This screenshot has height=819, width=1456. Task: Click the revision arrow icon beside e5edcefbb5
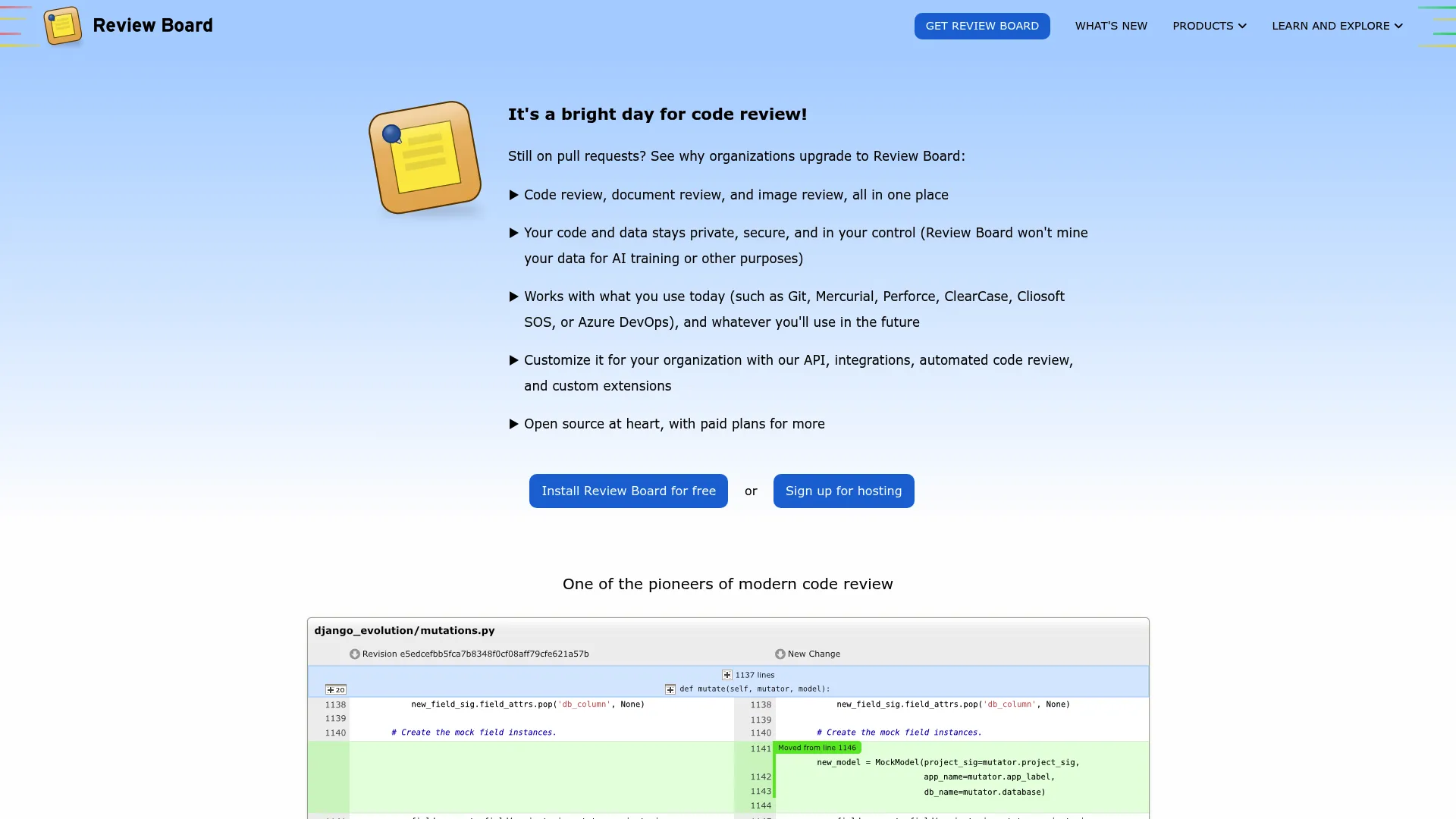coord(354,654)
